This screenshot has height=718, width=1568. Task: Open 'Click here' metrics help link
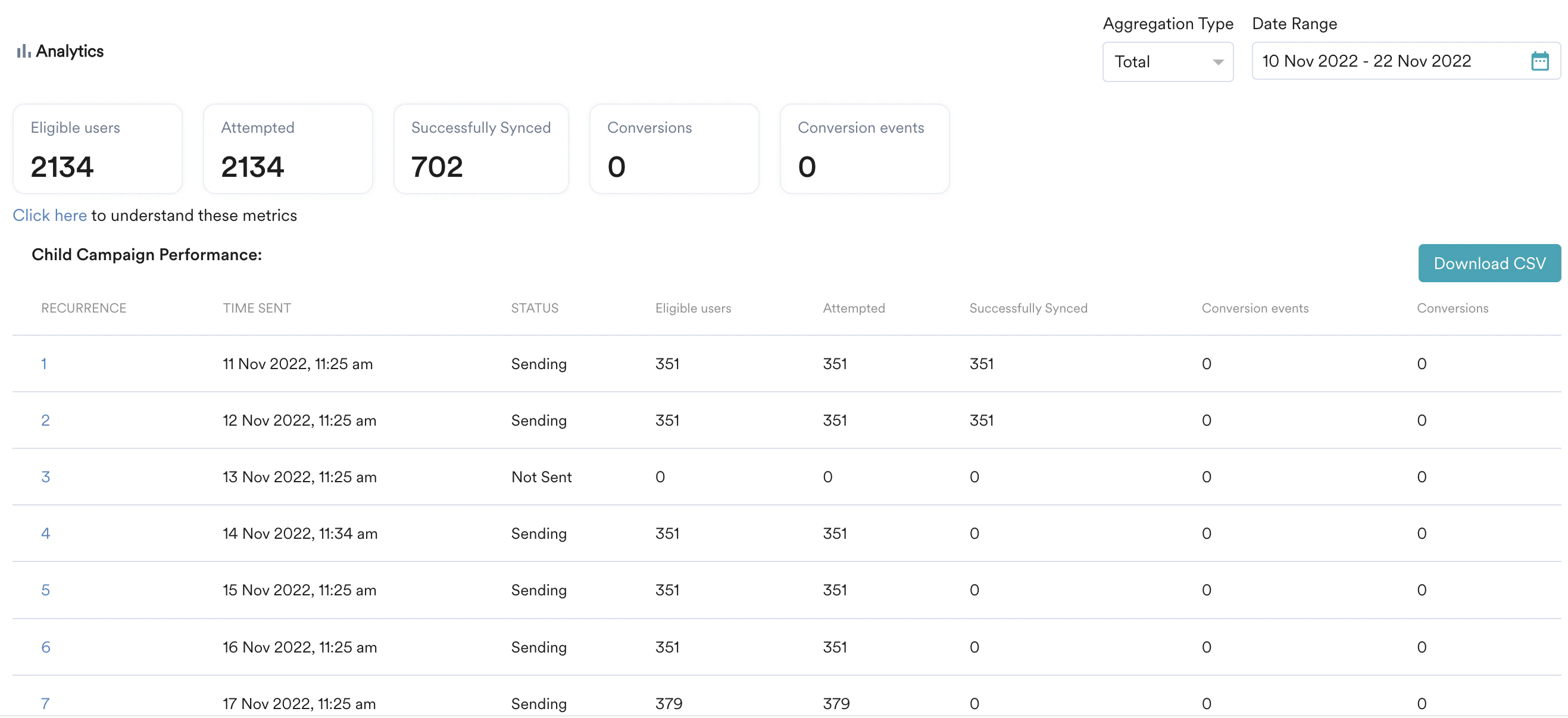click(x=49, y=215)
